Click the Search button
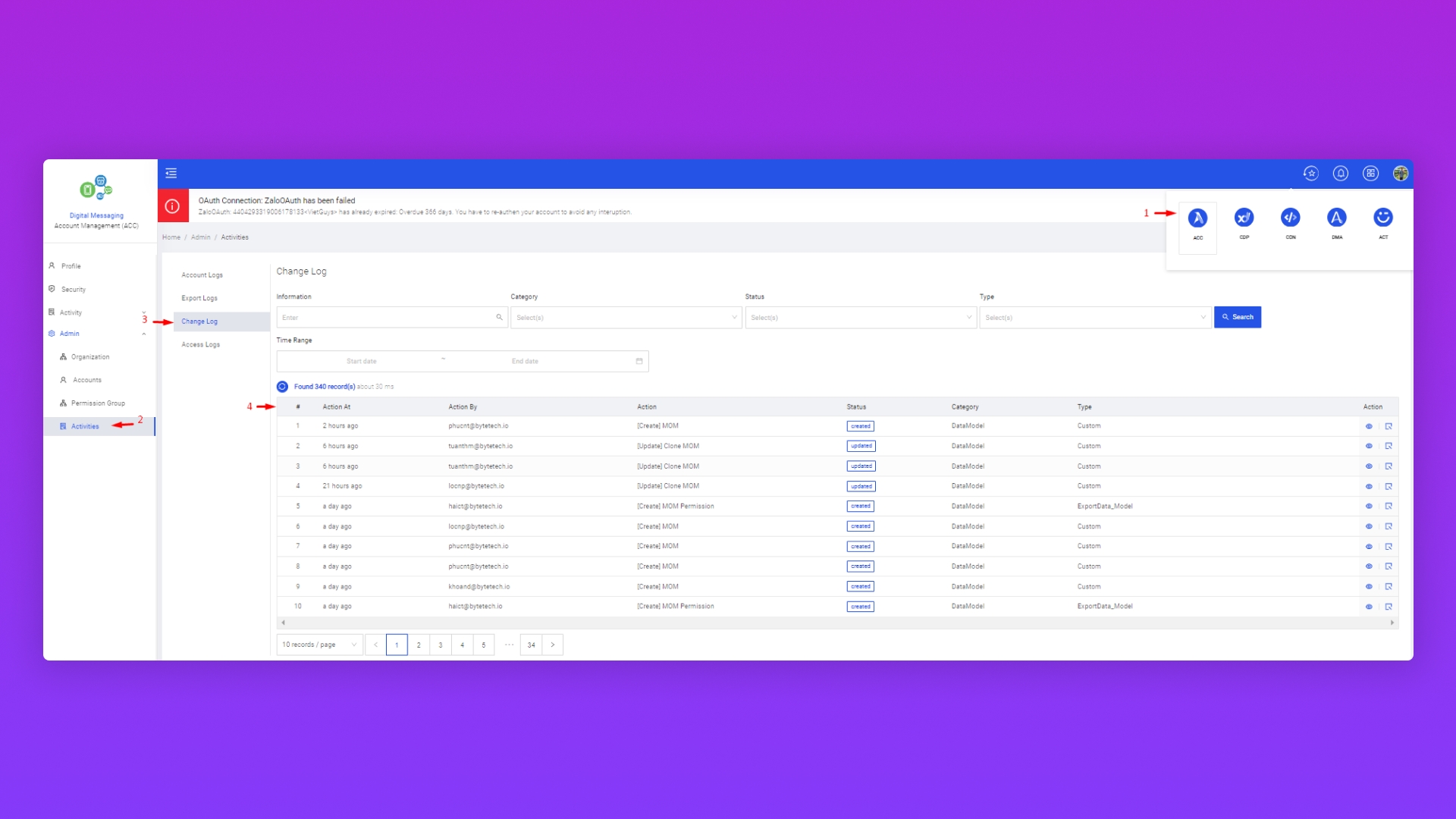 pyautogui.click(x=1237, y=317)
